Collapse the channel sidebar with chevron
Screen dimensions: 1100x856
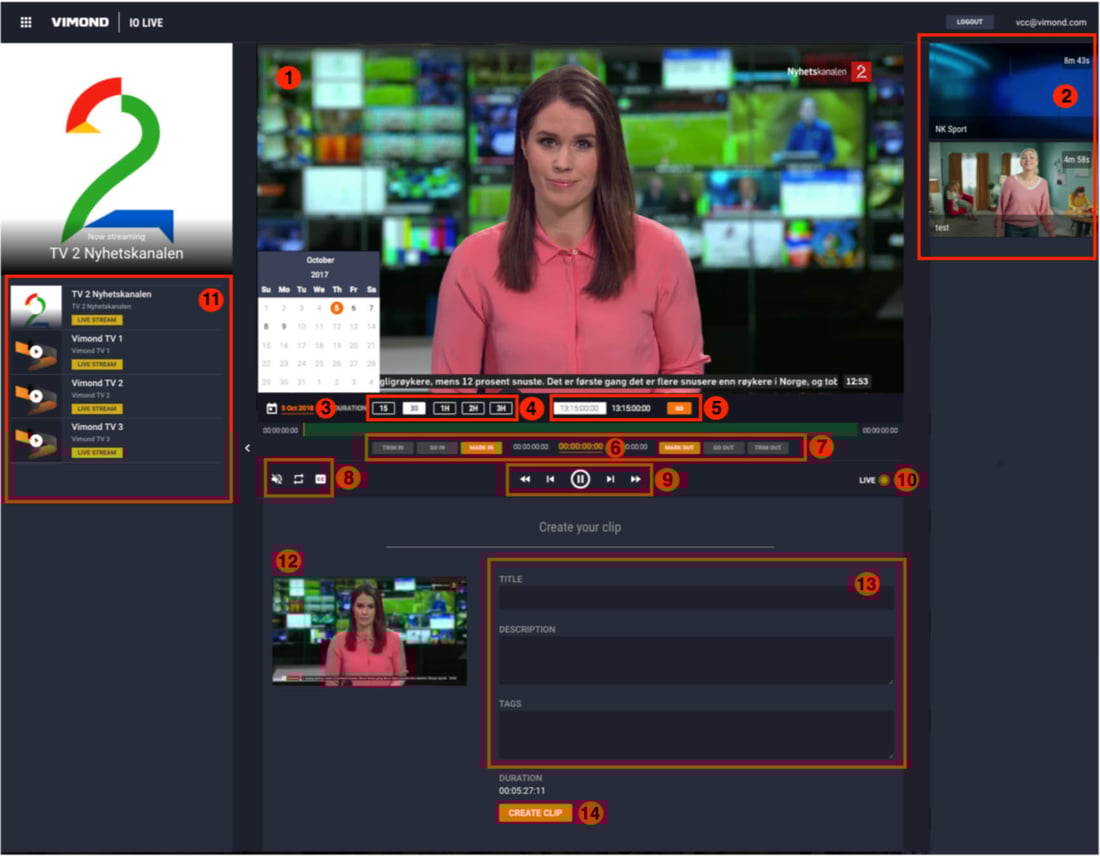(248, 448)
